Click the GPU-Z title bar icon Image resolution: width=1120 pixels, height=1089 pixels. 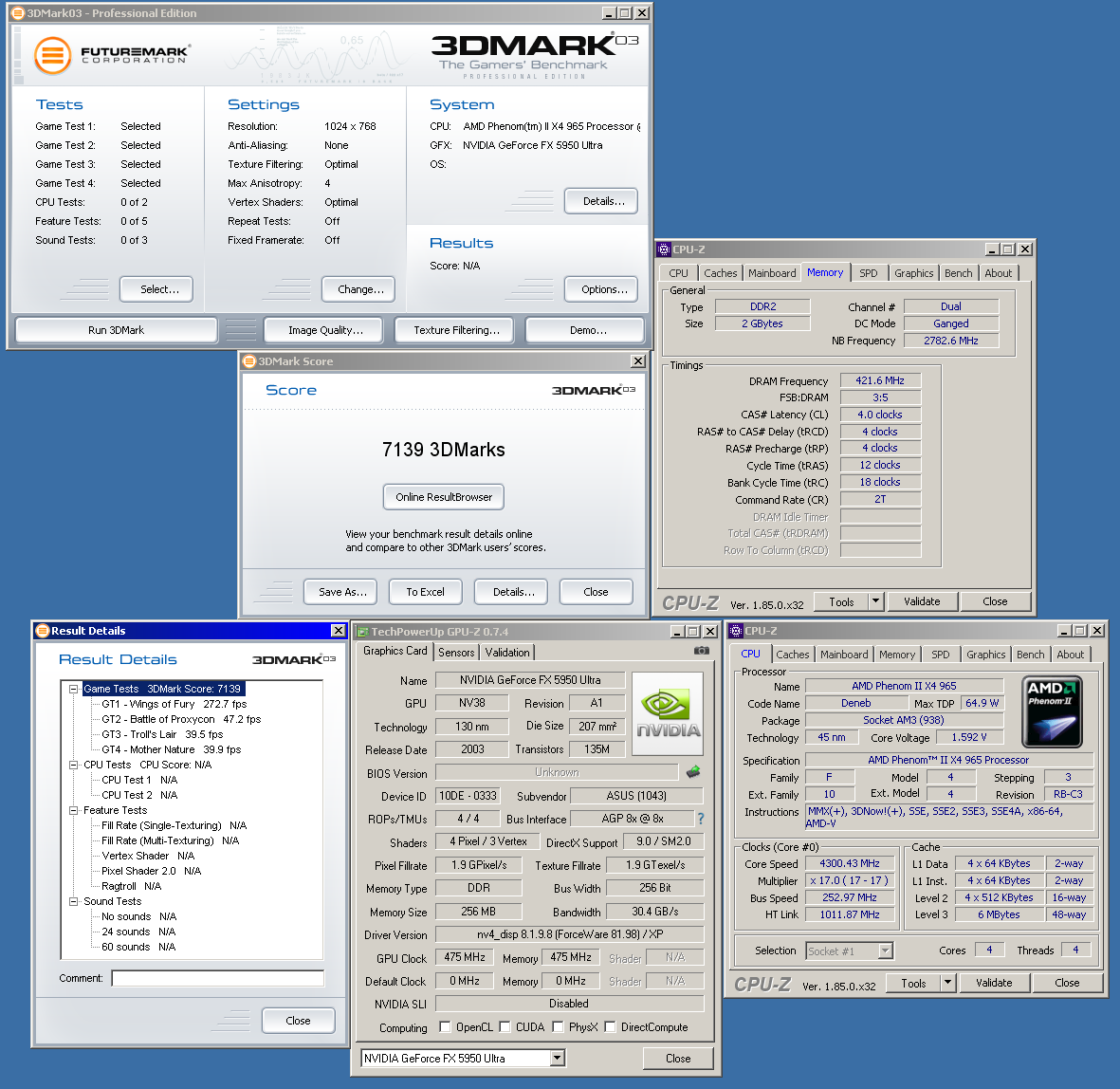363,632
